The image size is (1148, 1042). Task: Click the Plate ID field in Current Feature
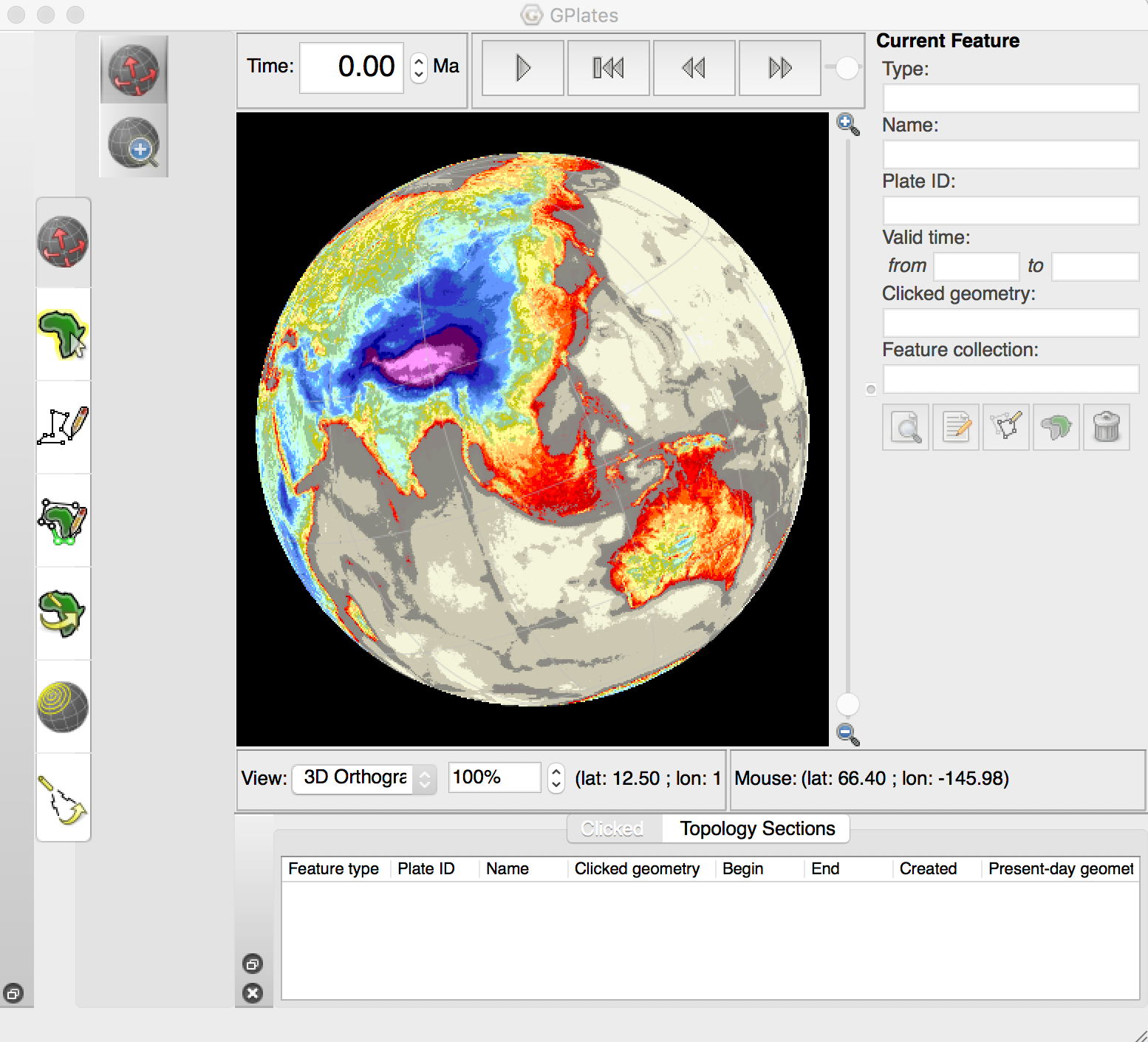1011,211
